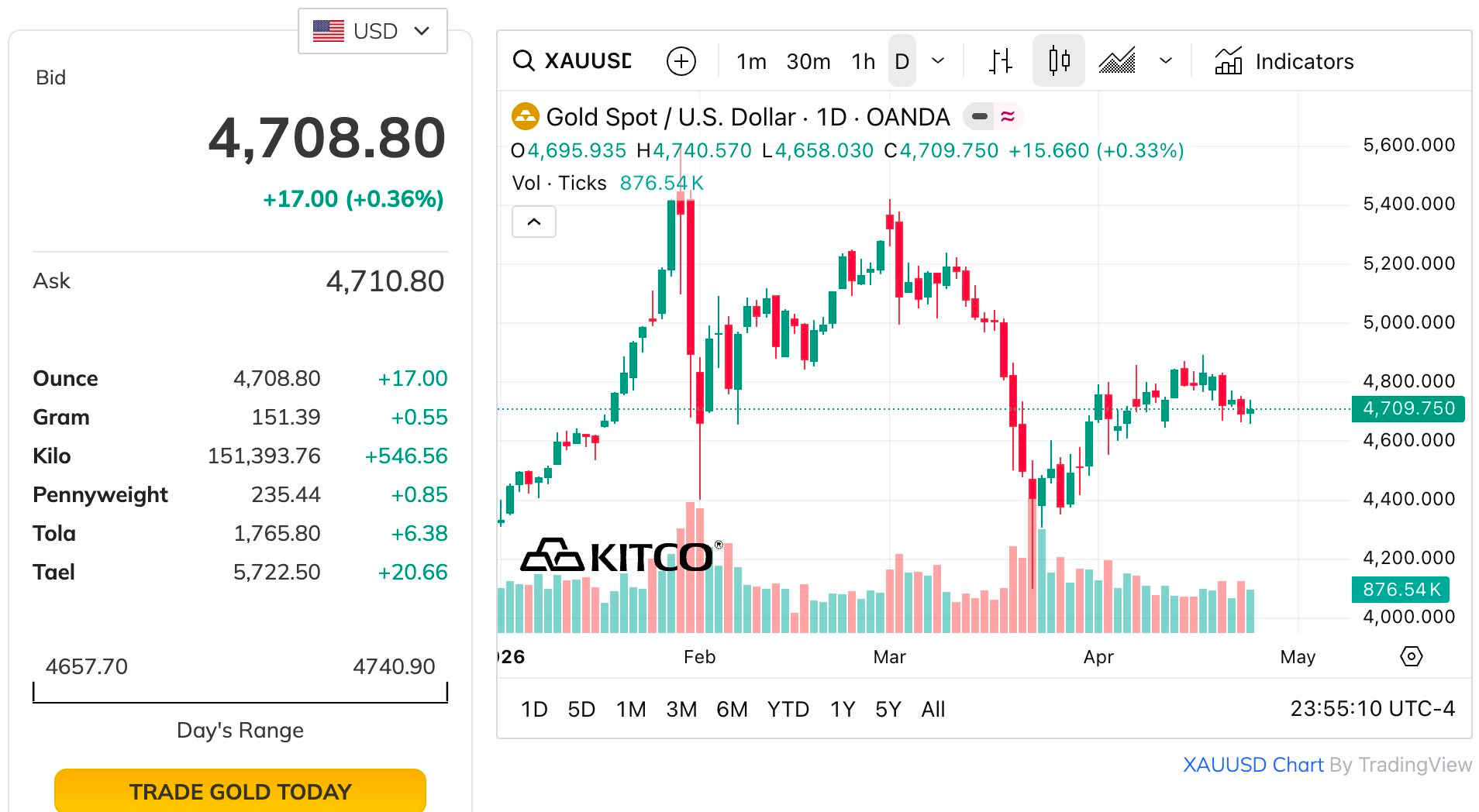
Task: Collapse the chart legend arrow
Action: coord(534,222)
